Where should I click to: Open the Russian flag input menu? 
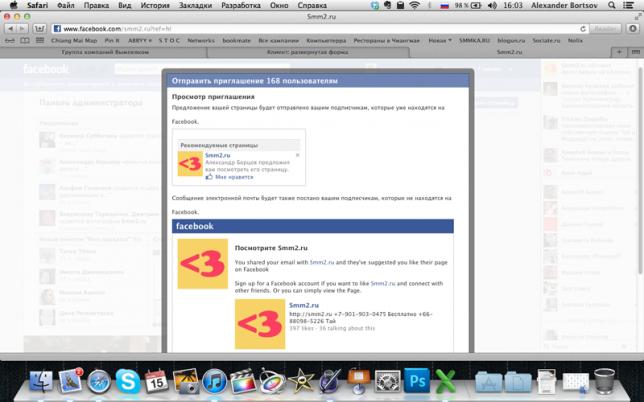tap(444, 5)
